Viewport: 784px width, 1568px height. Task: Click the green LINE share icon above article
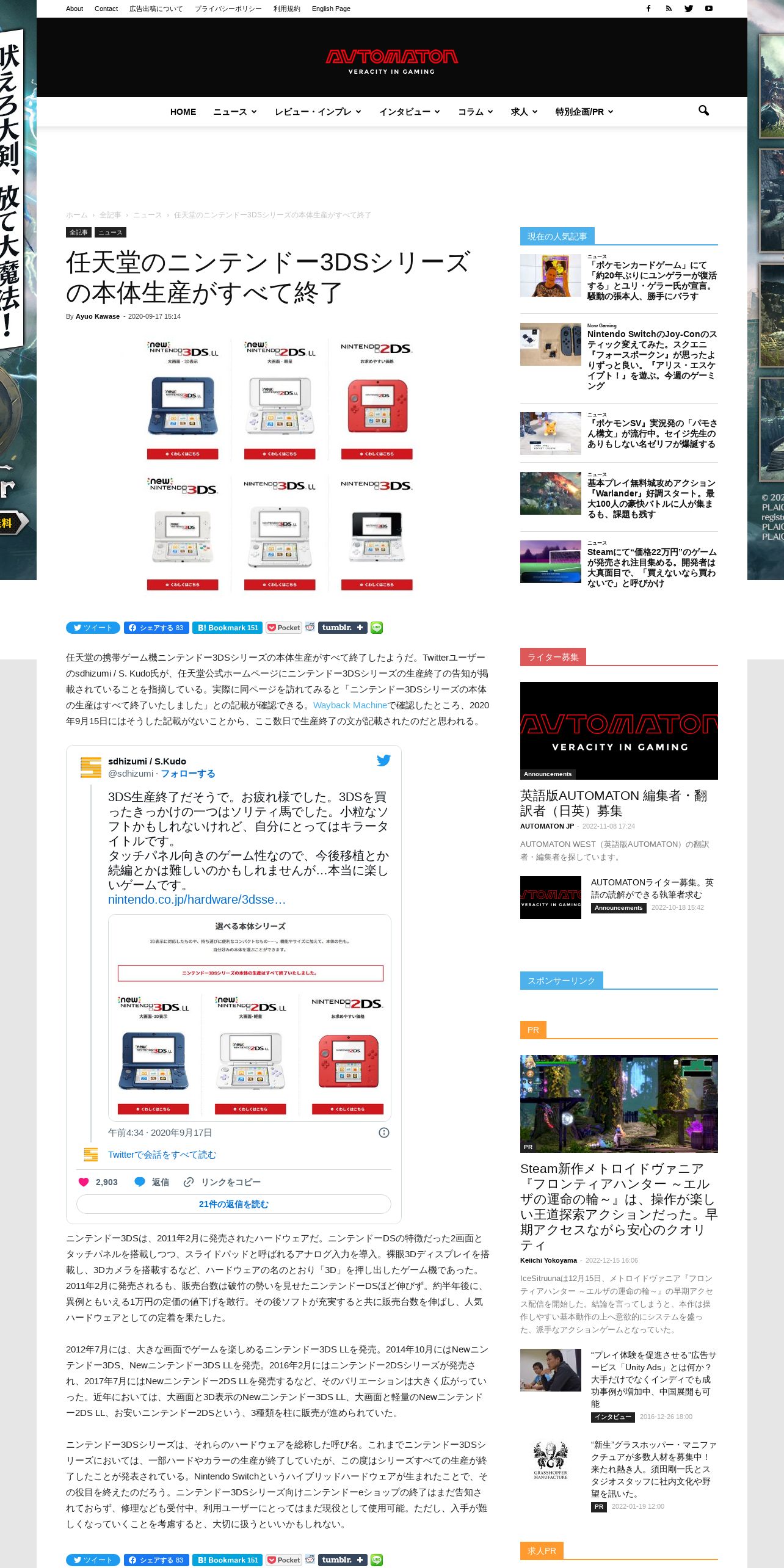[x=377, y=628]
